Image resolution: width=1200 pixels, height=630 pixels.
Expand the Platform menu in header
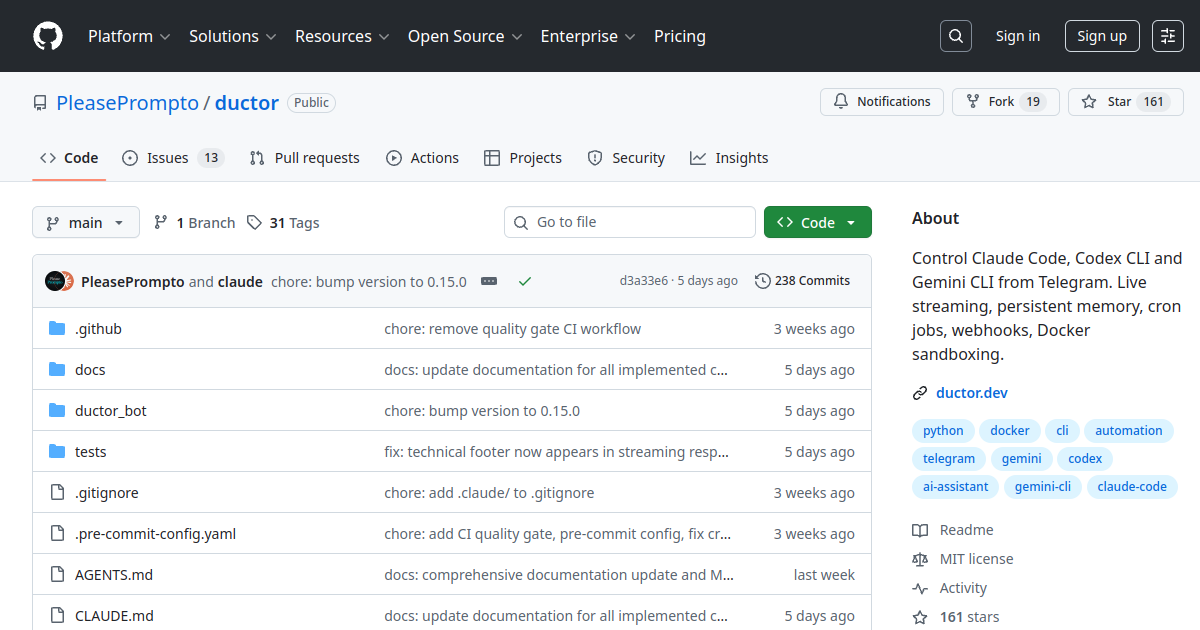click(129, 36)
